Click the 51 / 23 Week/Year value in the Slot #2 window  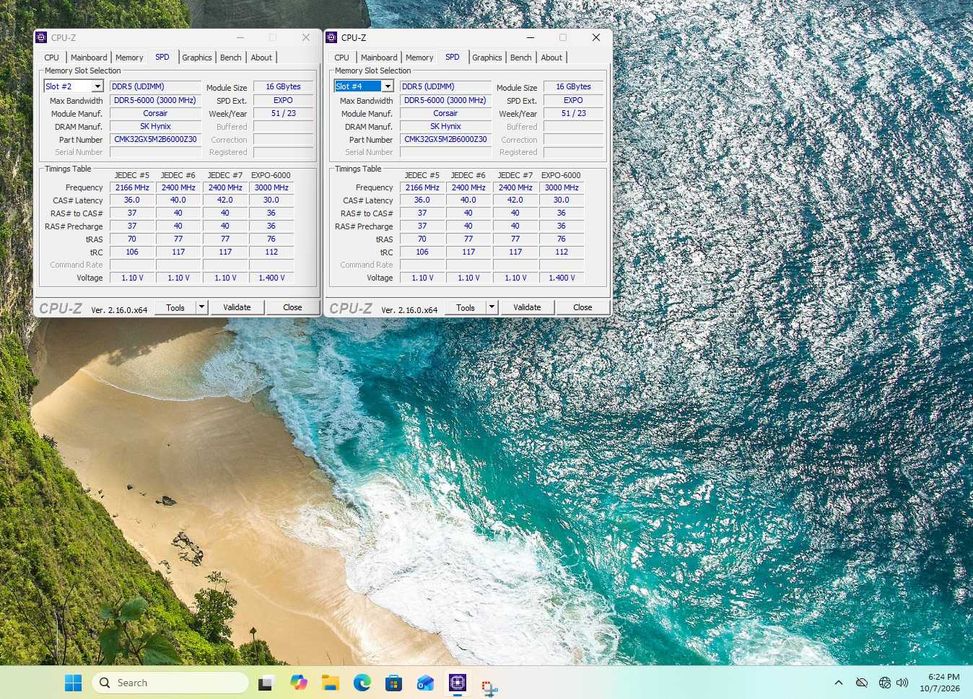pyautogui.click(x=283, y=114)
